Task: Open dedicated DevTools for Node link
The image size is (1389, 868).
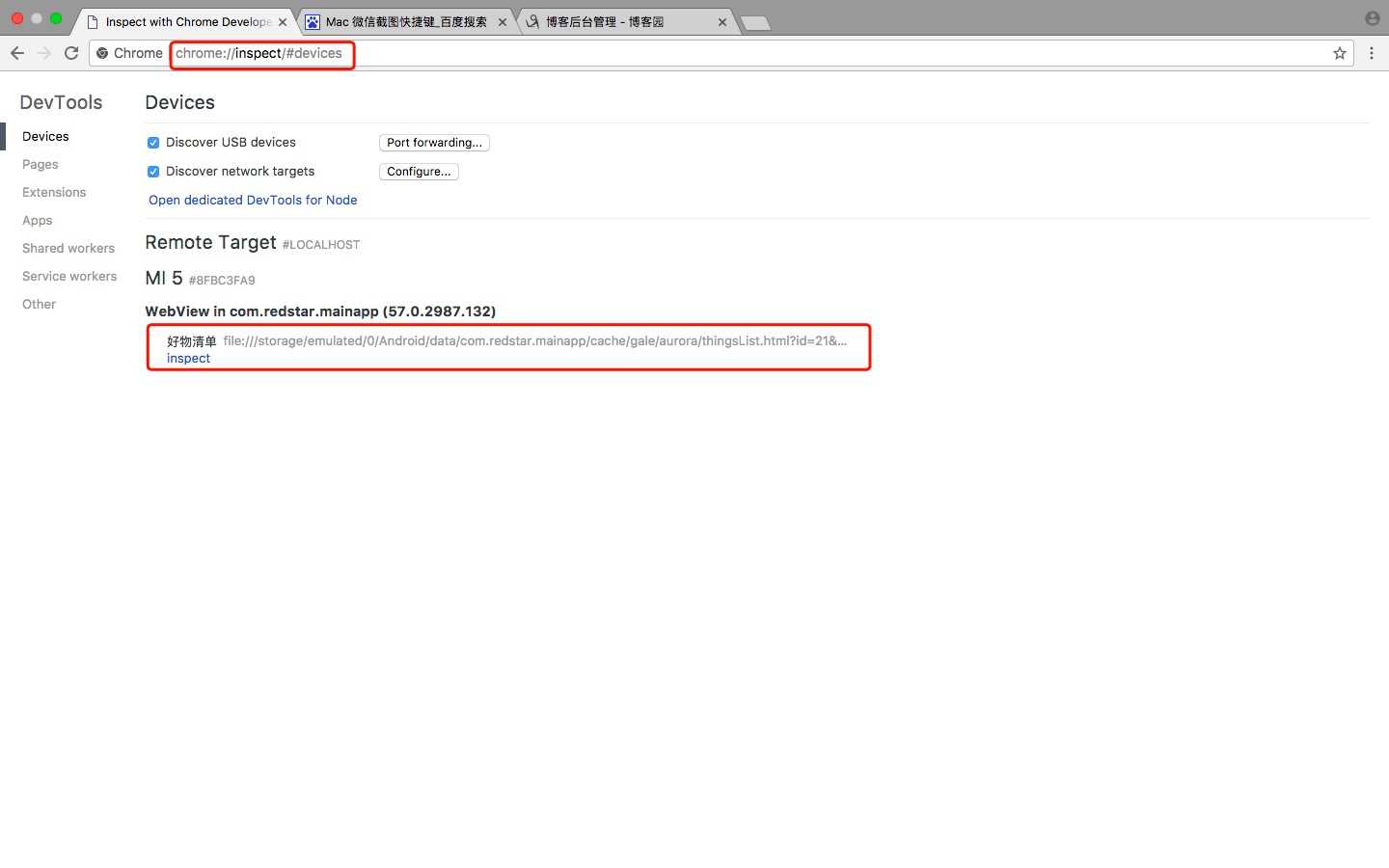Action: point(253,200)
